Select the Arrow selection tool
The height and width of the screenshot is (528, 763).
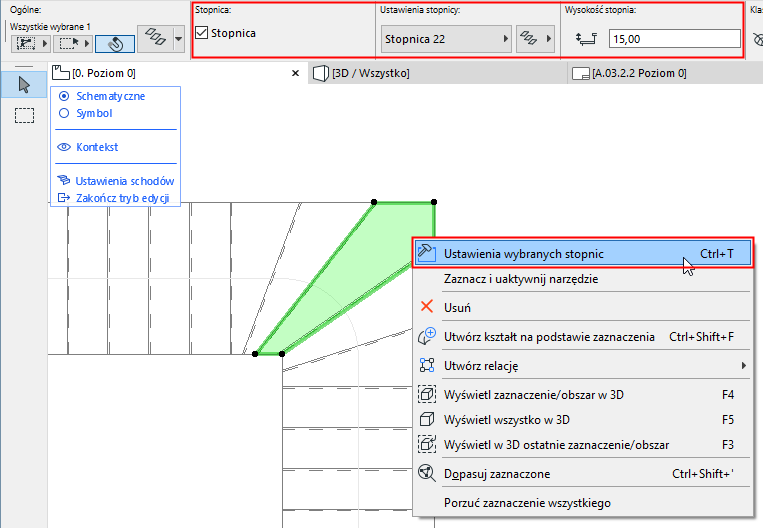pyautogui.click(x=24, y=85)
